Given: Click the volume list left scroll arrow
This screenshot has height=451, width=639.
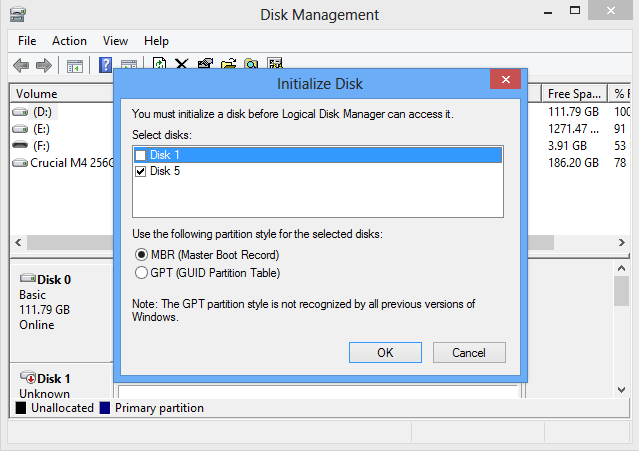Looking at the screenshot, I should point(17,242).
